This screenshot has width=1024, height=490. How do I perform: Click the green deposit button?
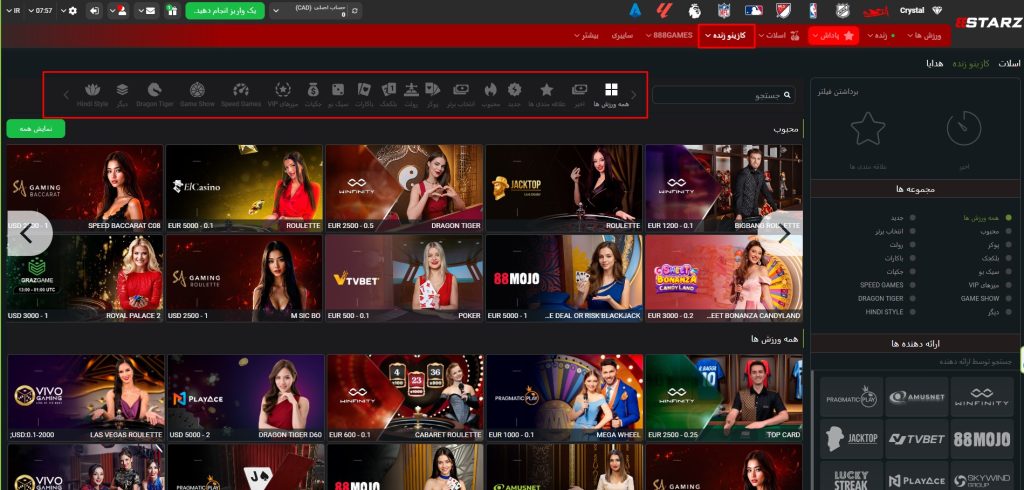[225, 10]
